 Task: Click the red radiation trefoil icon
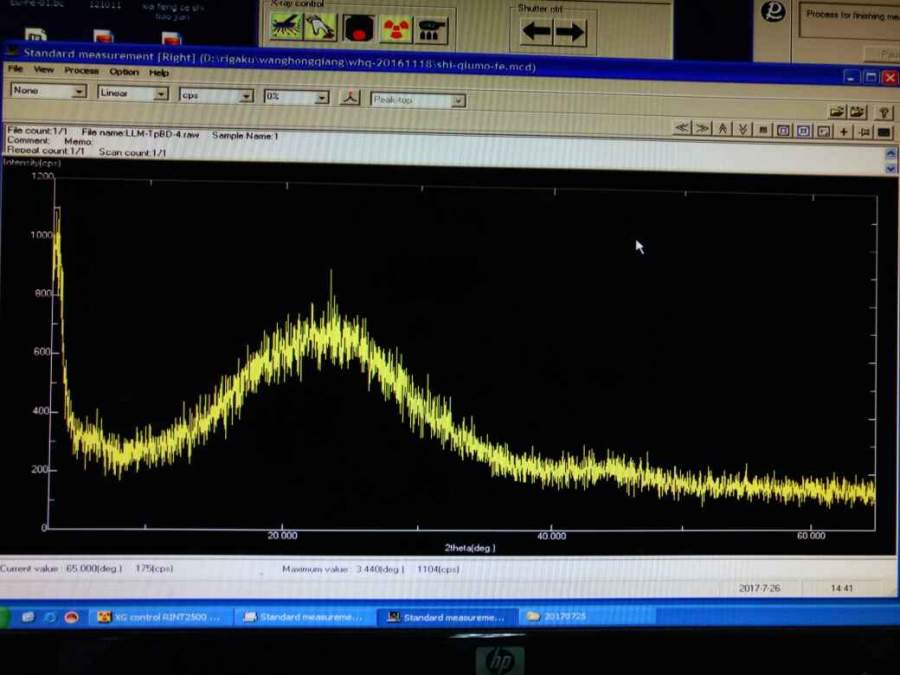(x=396, y=30)
